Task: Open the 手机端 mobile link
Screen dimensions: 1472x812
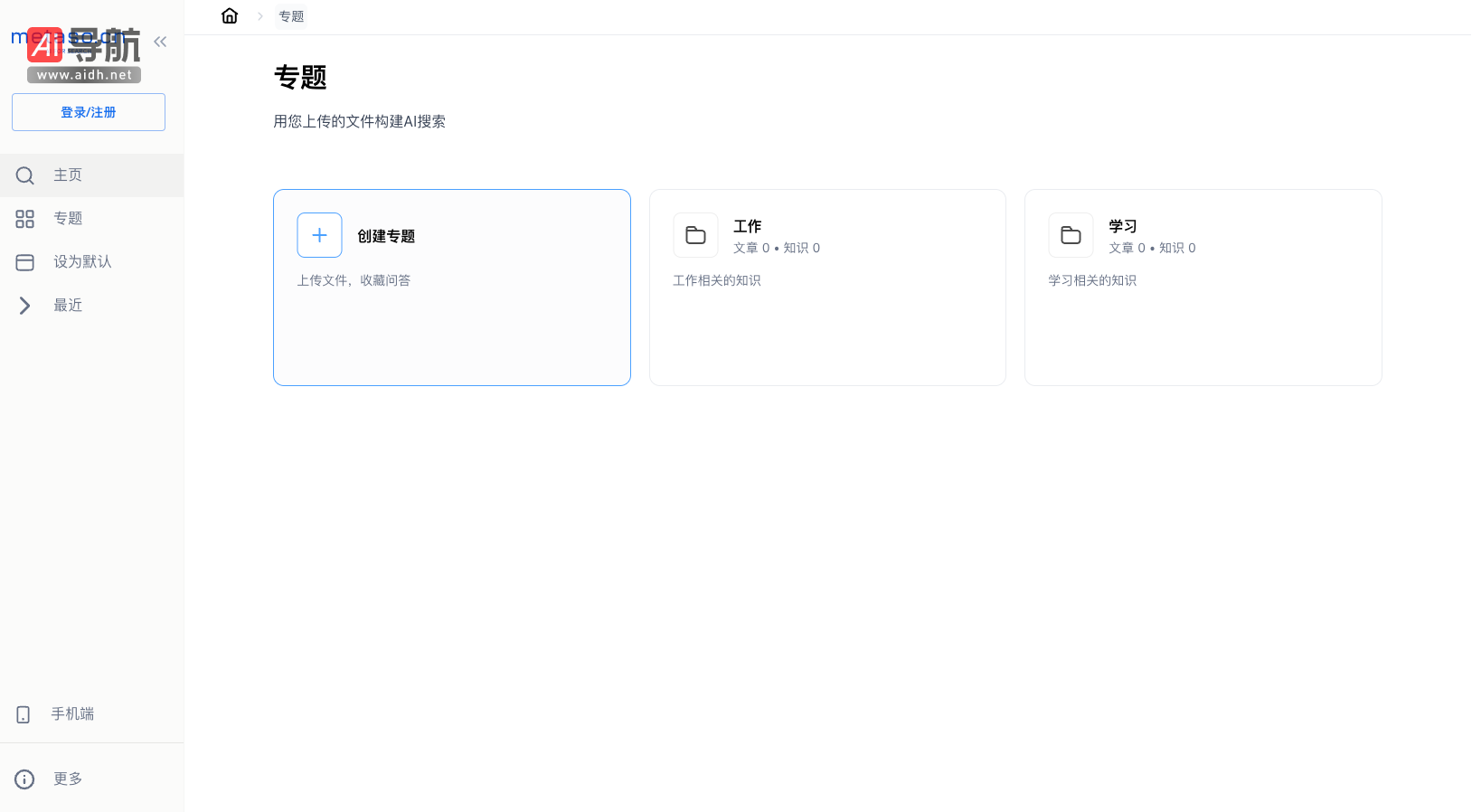Action: coord(72,714)
